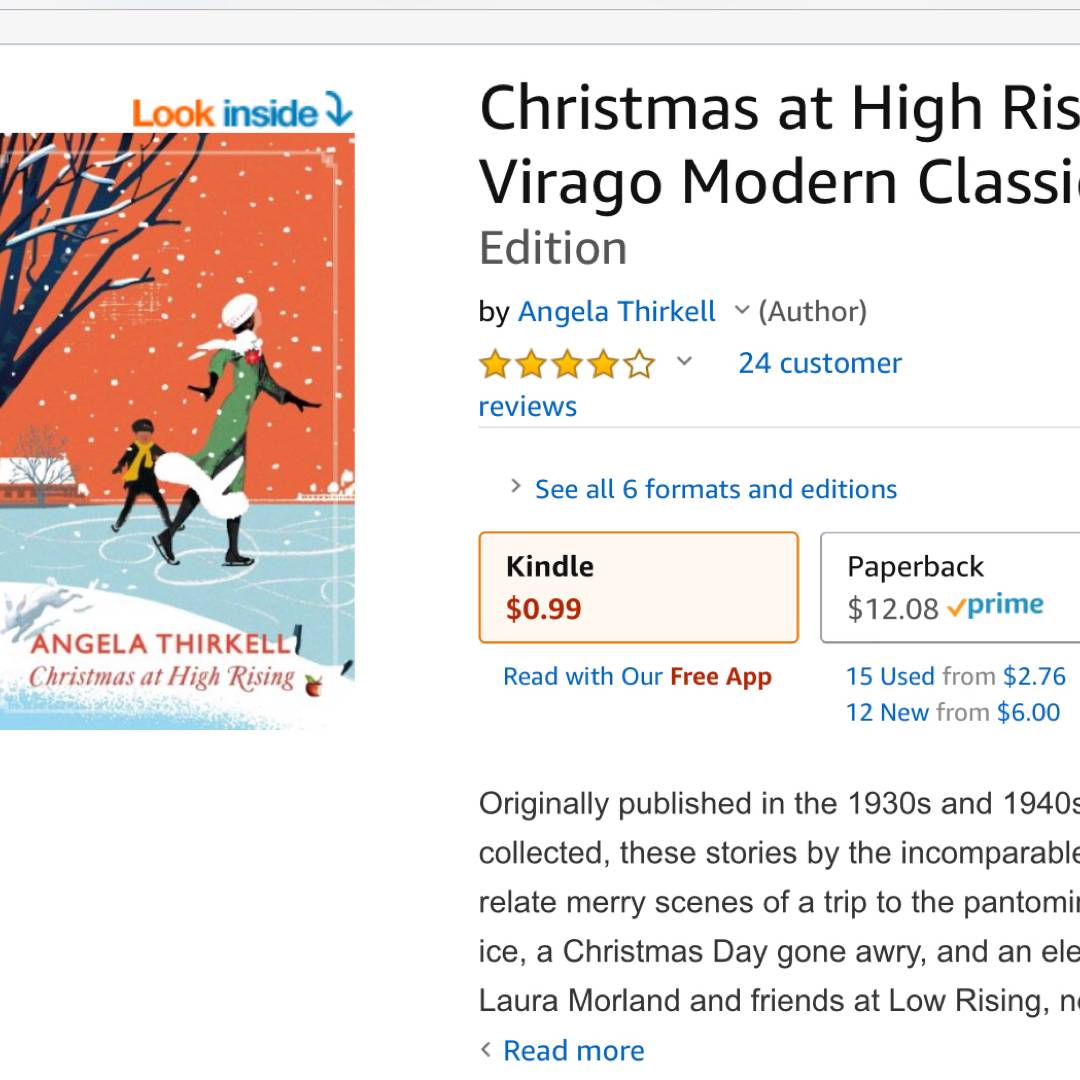Click the Kindle price $0.99
1080x1080 pixels.
point(543,609)
